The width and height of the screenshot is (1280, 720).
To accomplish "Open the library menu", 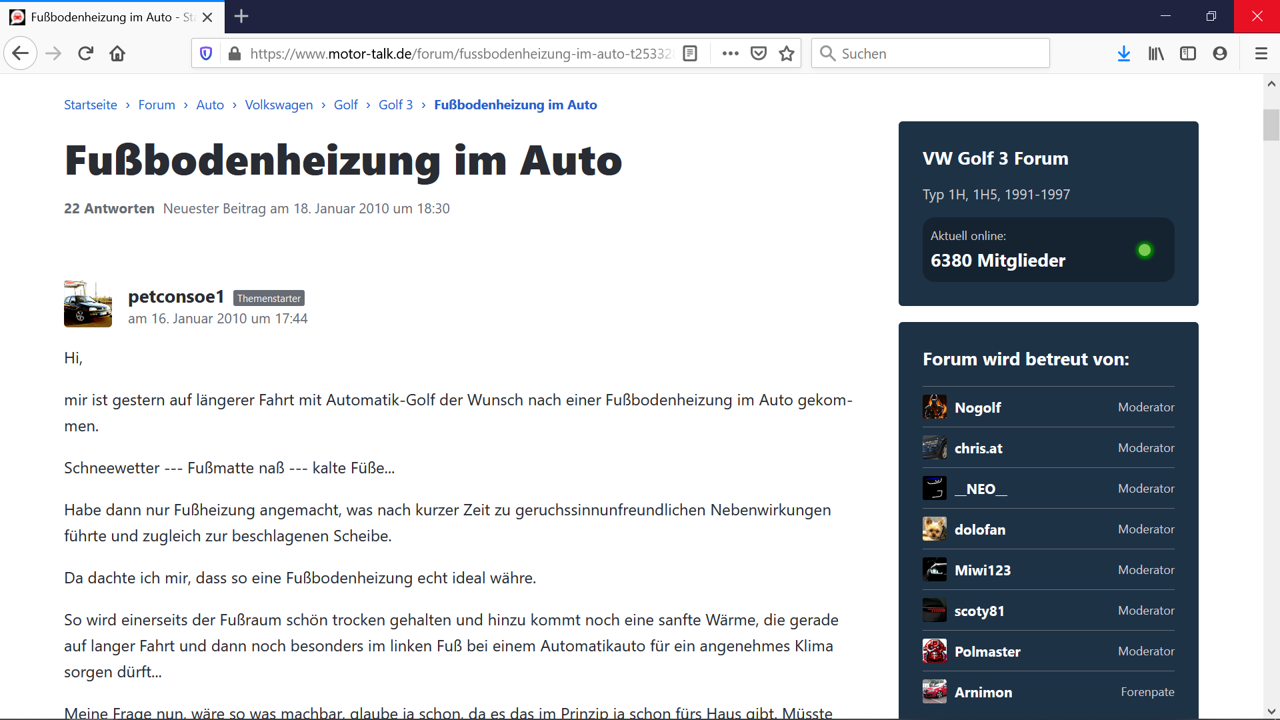I will pos(1156,53).
